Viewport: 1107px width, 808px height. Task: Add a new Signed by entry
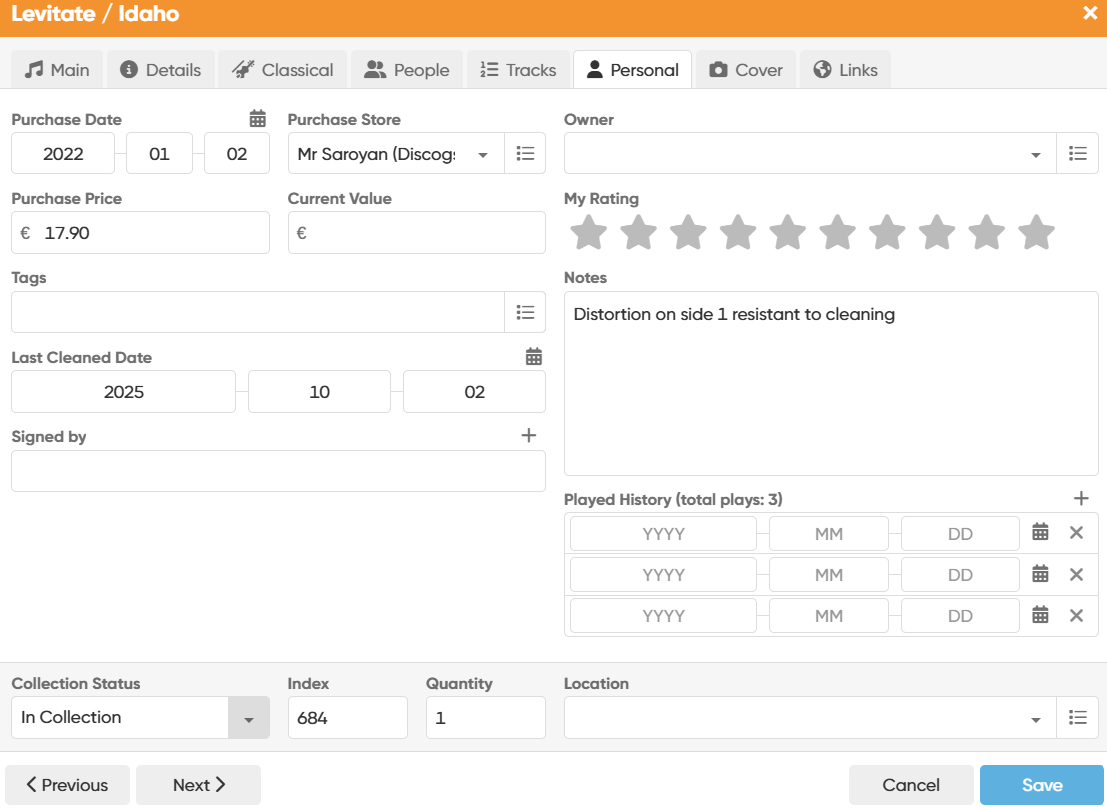point(529,436)
